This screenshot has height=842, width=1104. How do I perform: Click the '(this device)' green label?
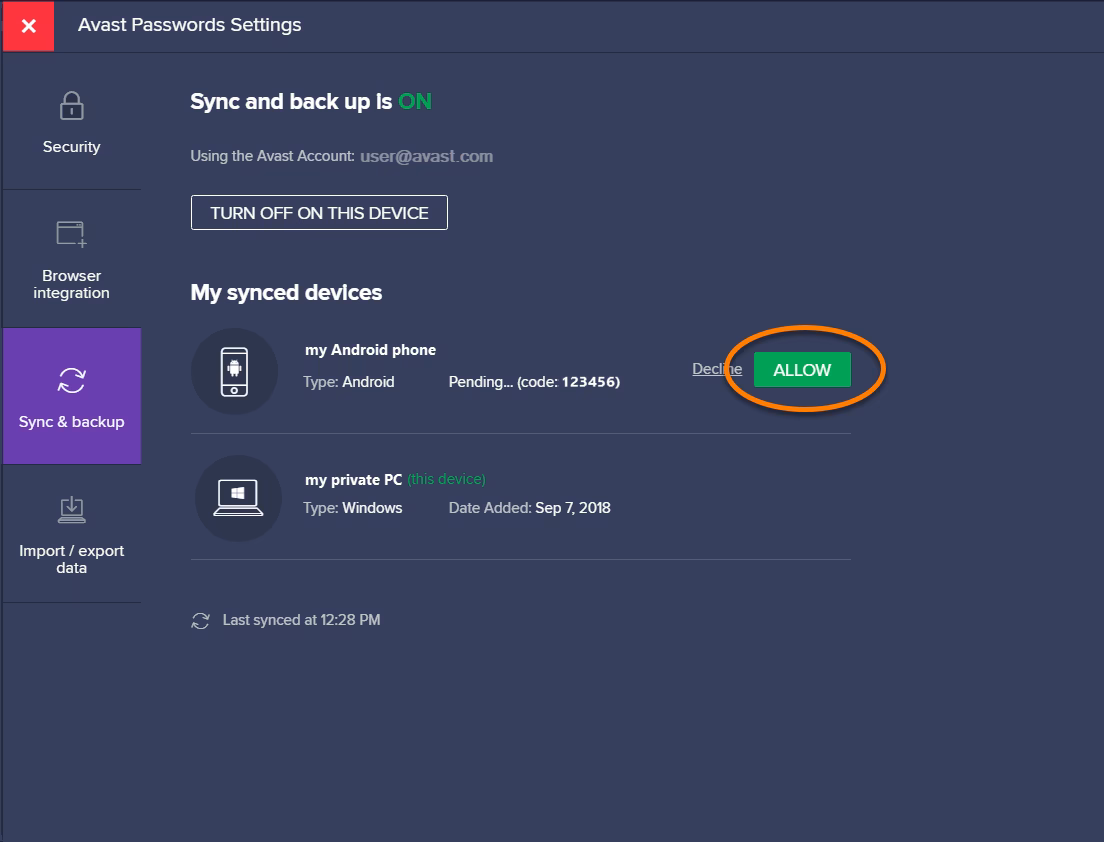[x=446, y=479]
